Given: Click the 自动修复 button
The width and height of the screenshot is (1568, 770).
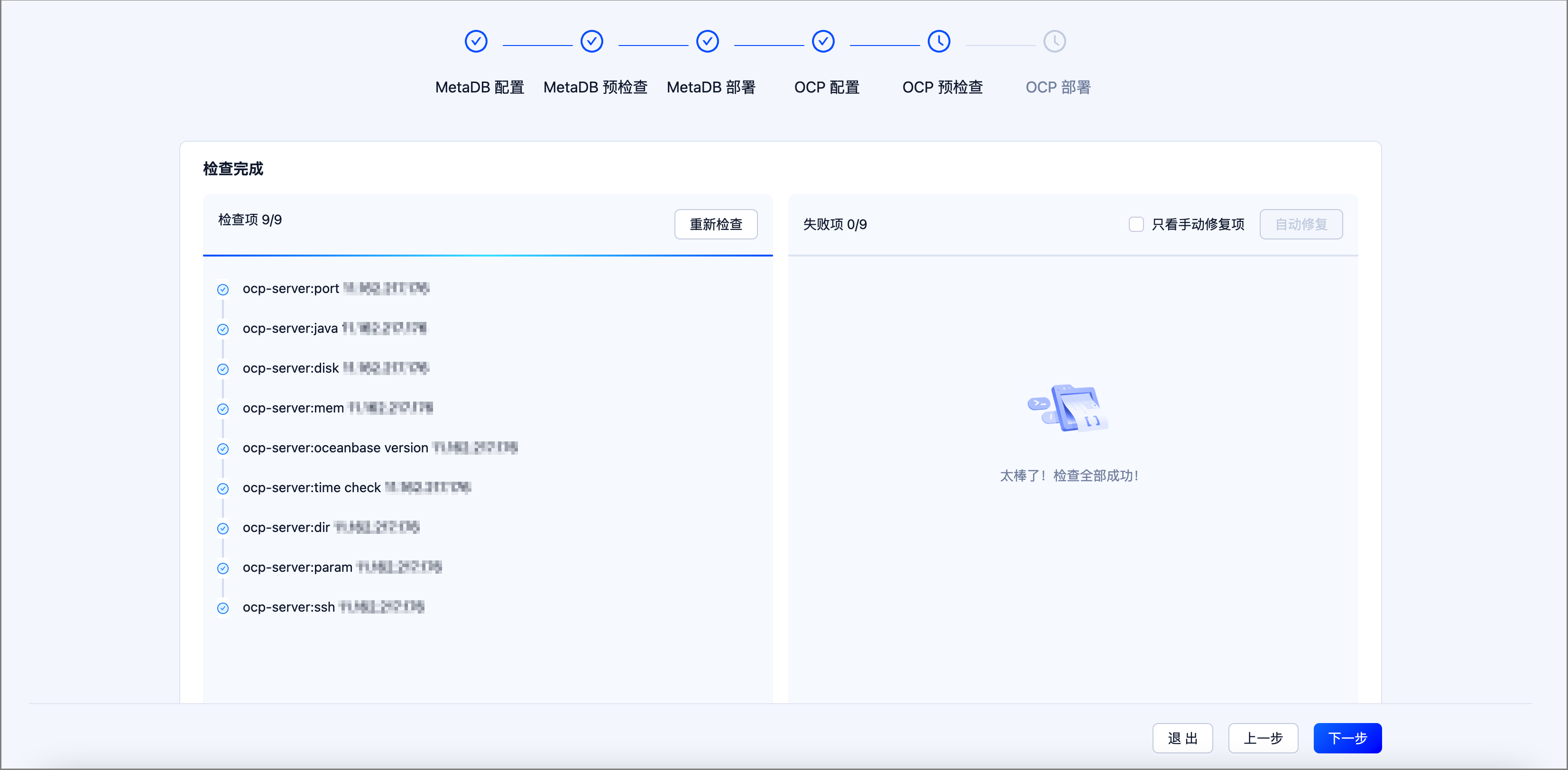Looking at the screenshot, I should point(1301,225).
